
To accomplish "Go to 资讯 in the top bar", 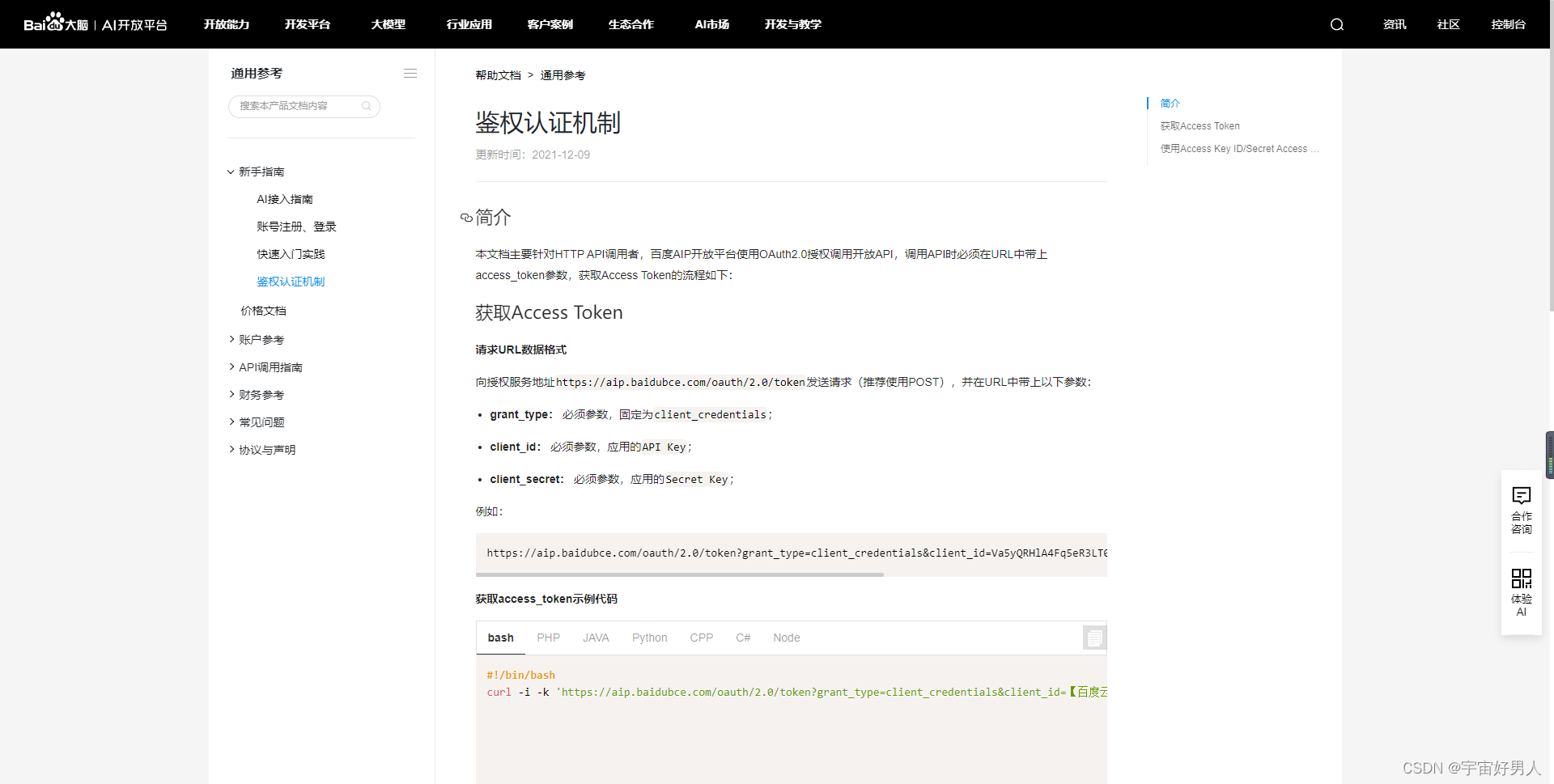I will (x=1395, y=24).
